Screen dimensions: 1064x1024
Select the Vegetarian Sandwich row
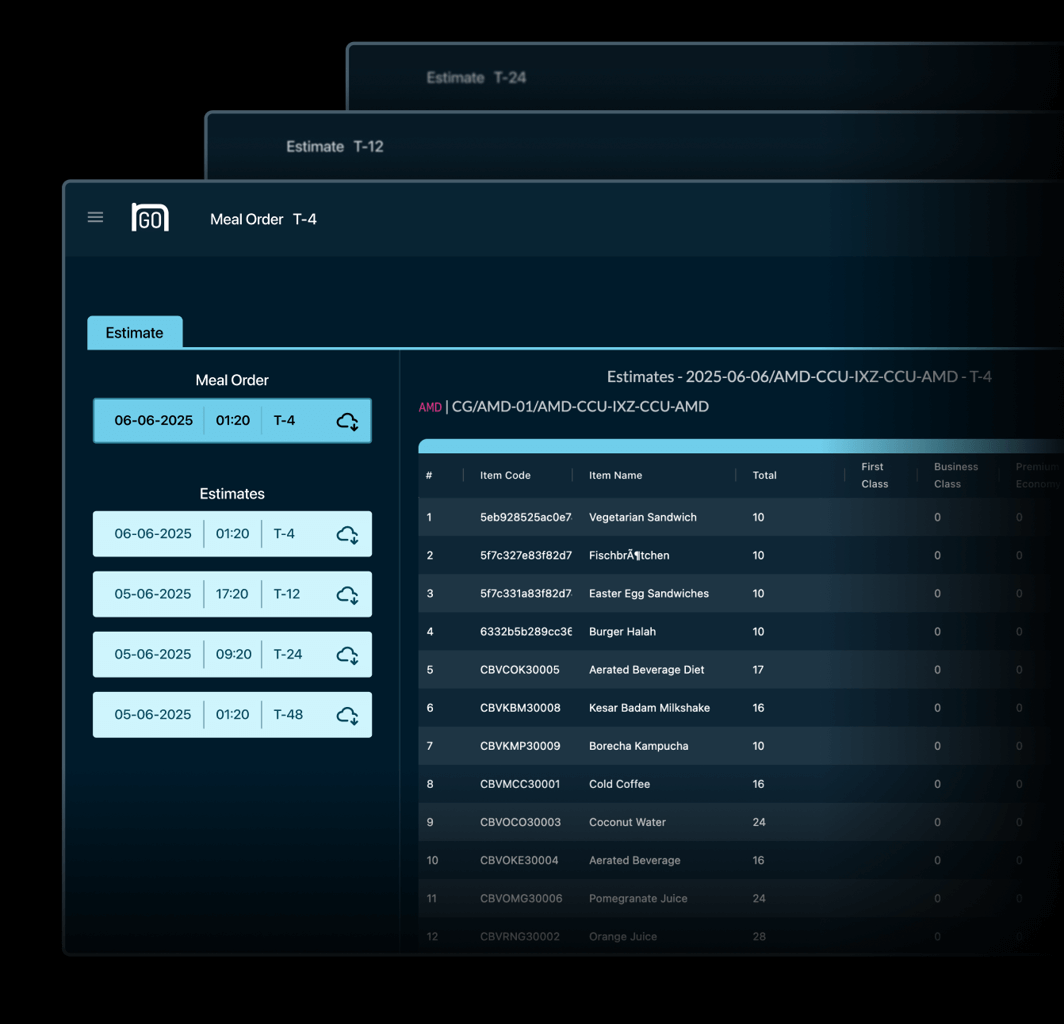pos(642,517)
